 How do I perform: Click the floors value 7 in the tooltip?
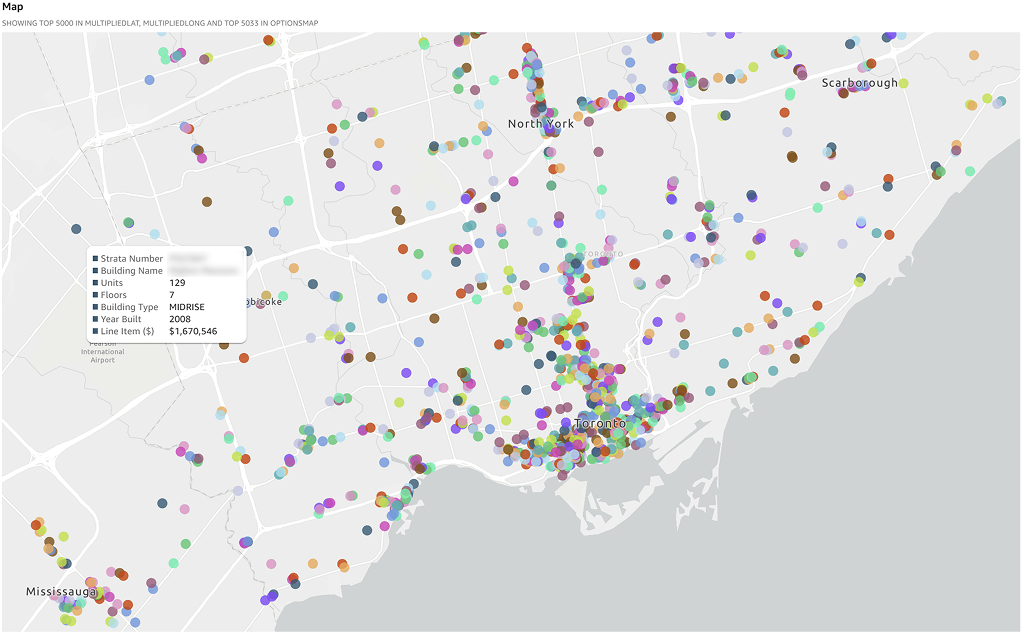pos(172,295)
